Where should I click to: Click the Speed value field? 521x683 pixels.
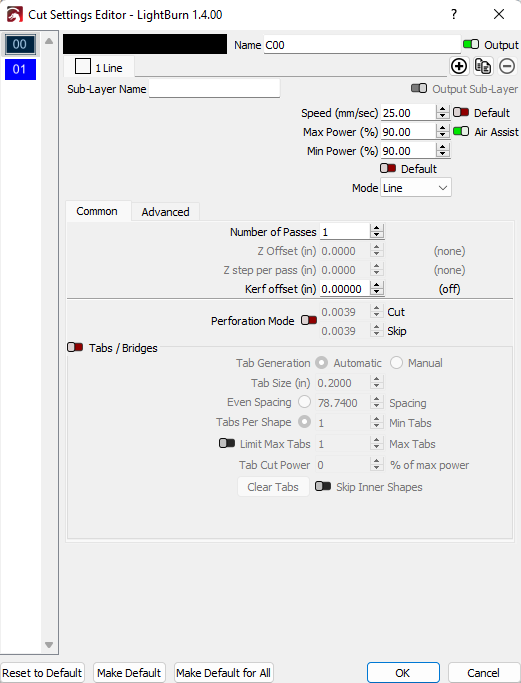[x=408, y=113]
